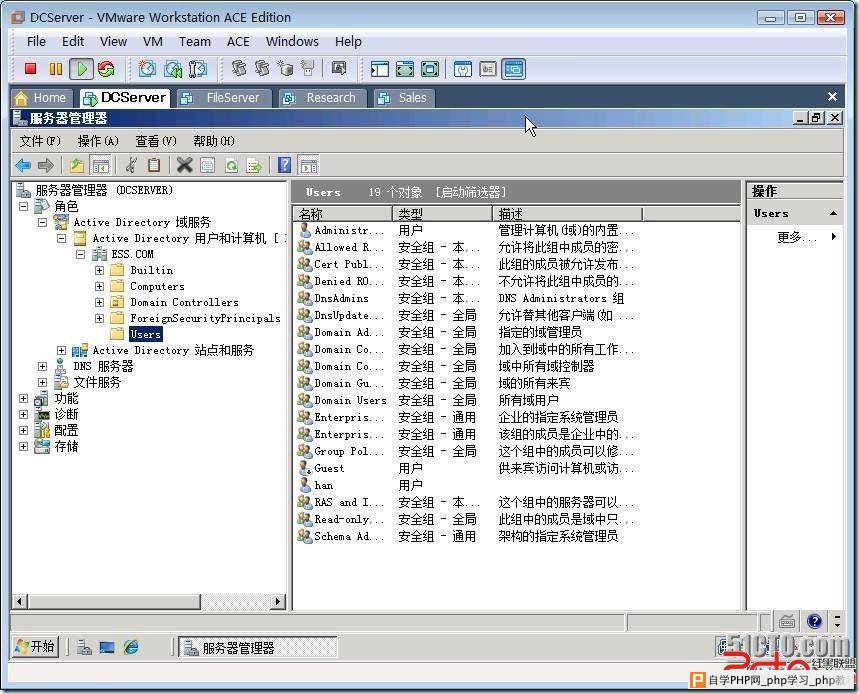
Task: Click the refresh toolbar icon
Action: pyautogui.click(x=232, y=165)
